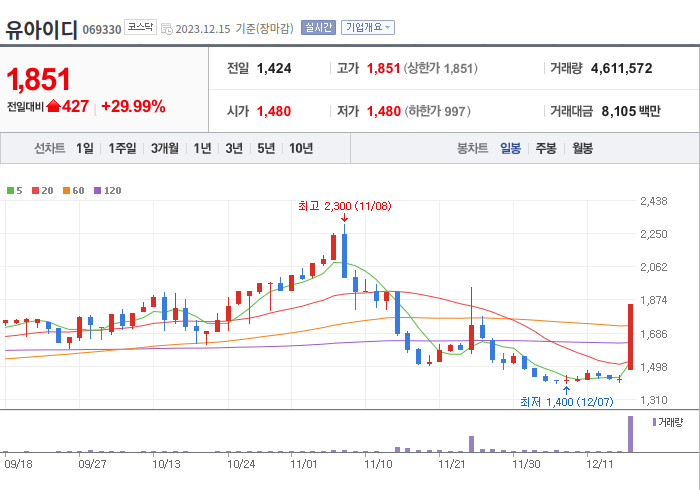700x490 pixels.
Task: Select the 1일 line chart tab
Action: tap(85, 148)
